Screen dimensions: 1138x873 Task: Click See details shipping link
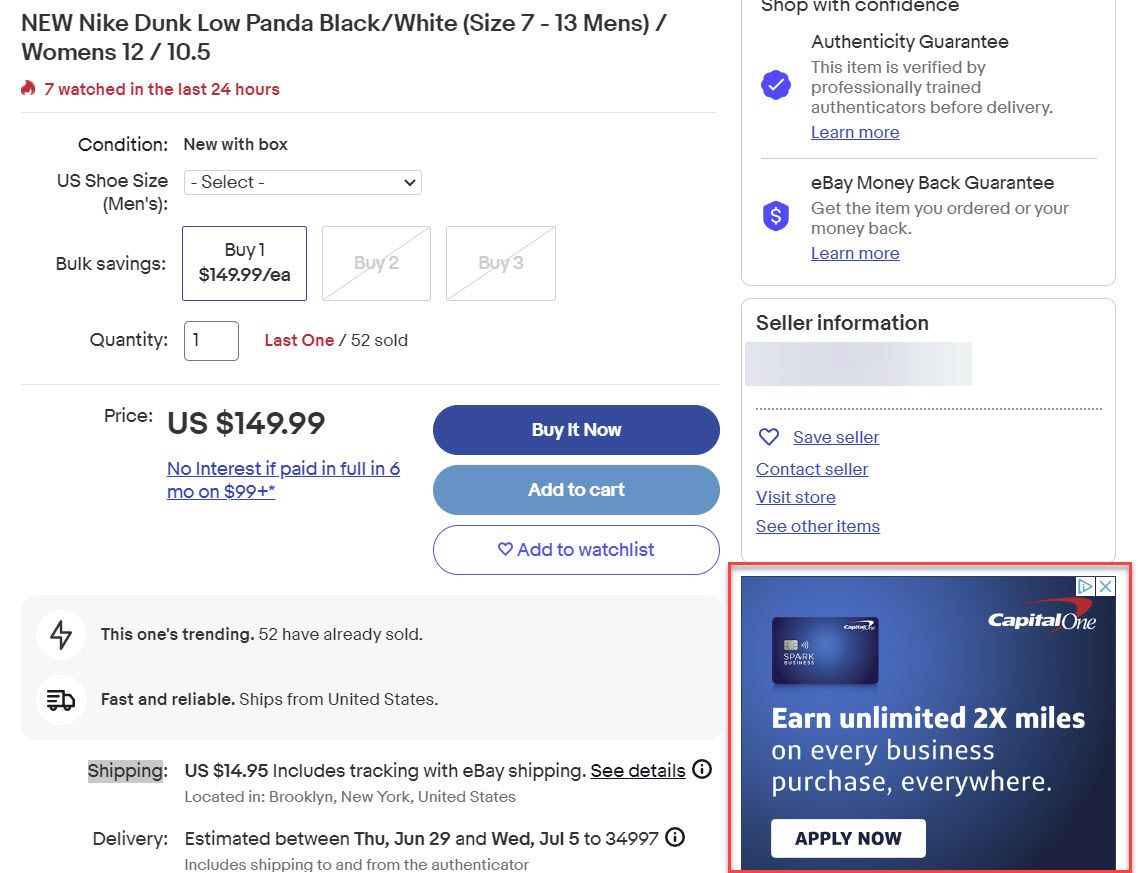(x=638, y=771)
